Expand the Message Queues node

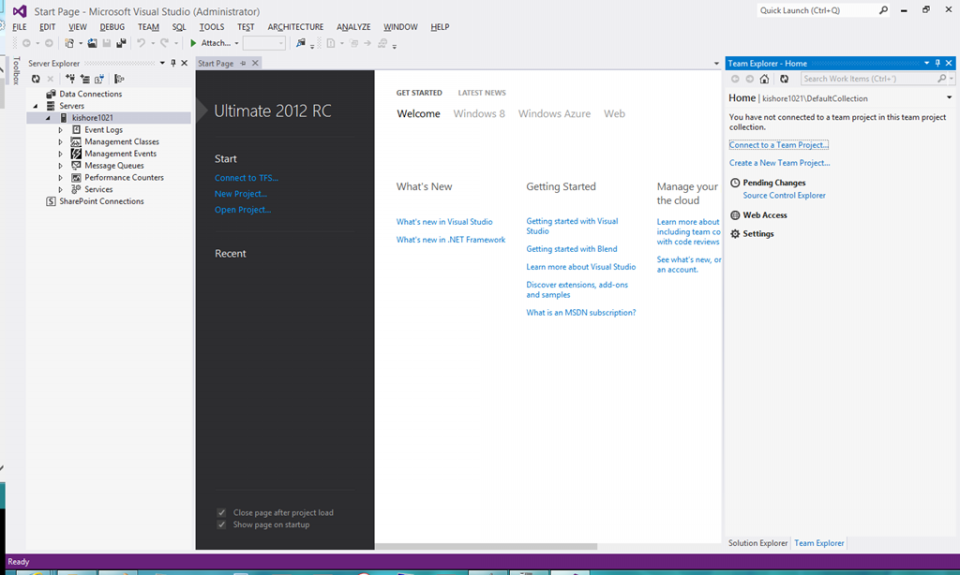tap(60, 166)
